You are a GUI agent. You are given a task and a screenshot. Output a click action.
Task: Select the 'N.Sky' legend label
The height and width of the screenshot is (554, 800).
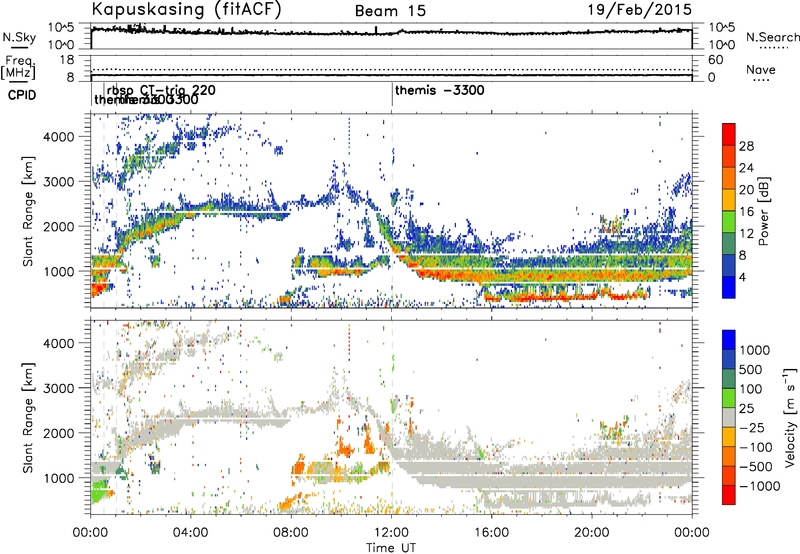pyautogui.click(x=19, y=37)
